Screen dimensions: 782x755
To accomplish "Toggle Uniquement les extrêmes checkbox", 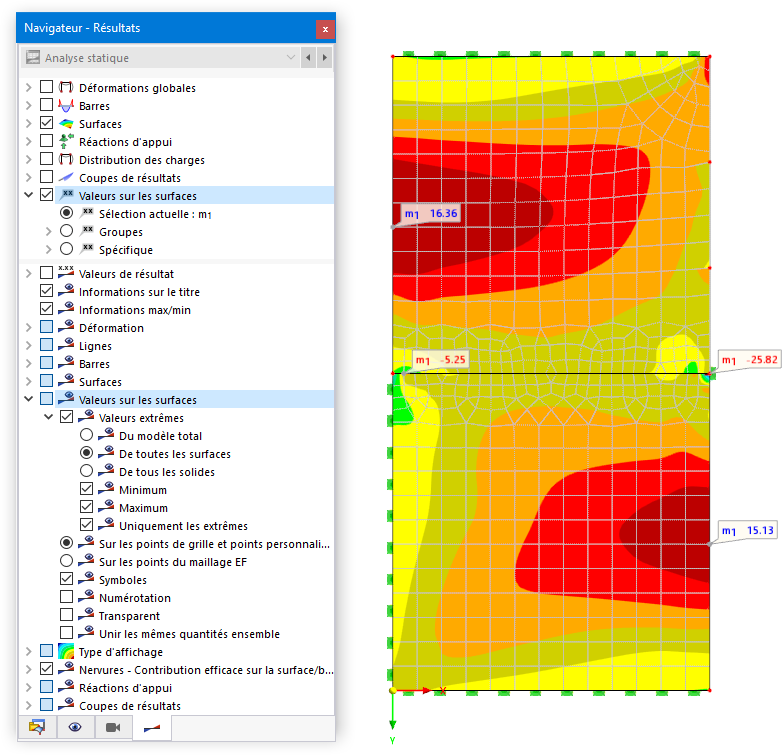I will 86,525.
